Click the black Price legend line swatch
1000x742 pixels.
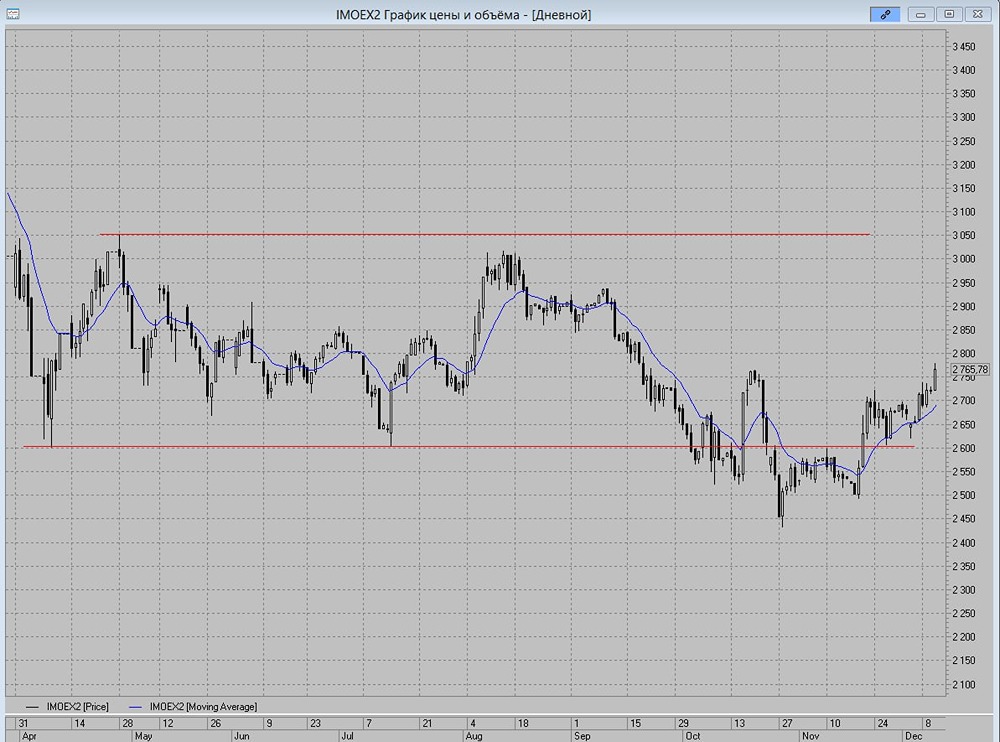point(31,707)
